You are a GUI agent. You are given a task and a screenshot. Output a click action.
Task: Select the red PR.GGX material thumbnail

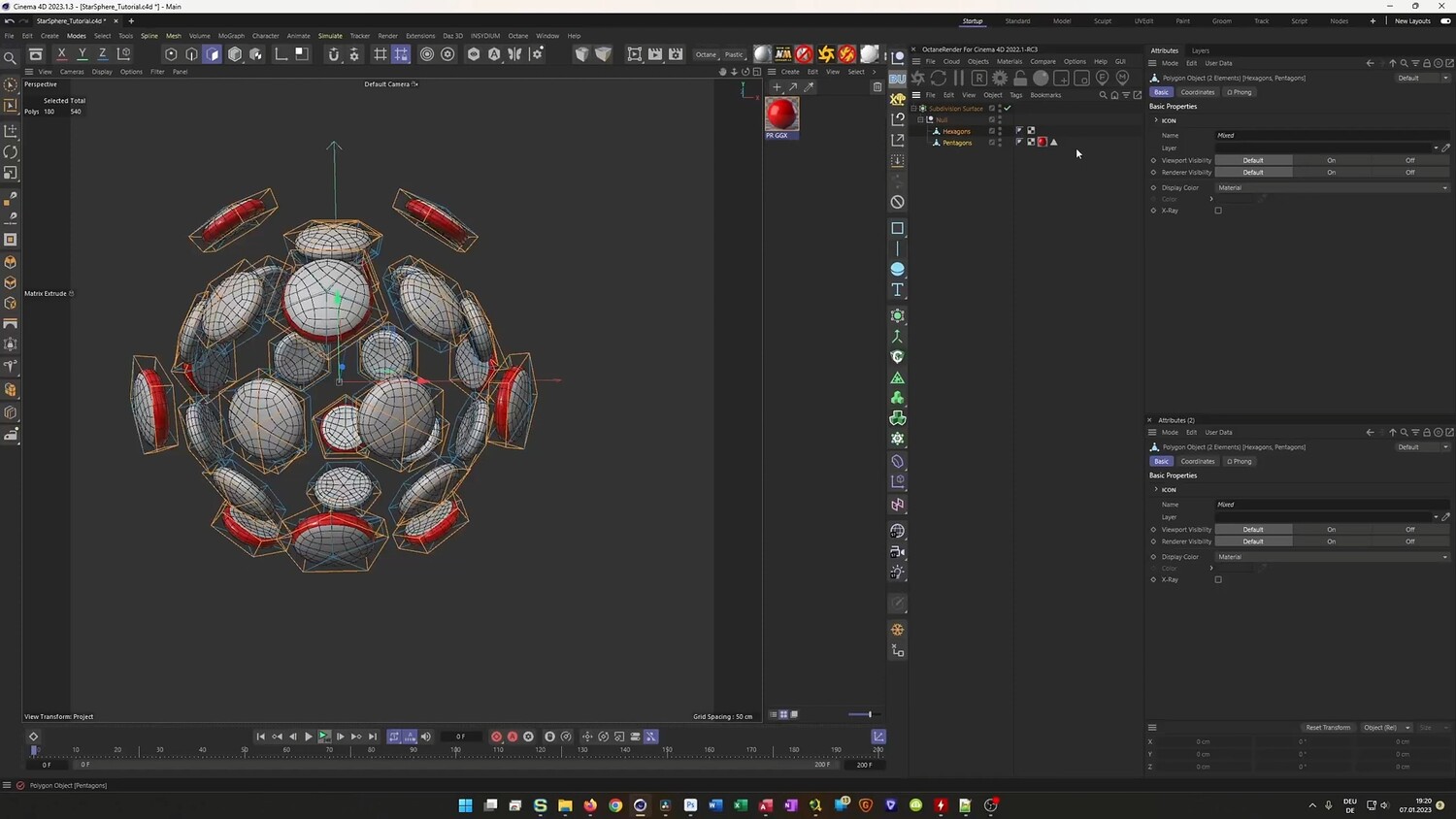(781, 115)
